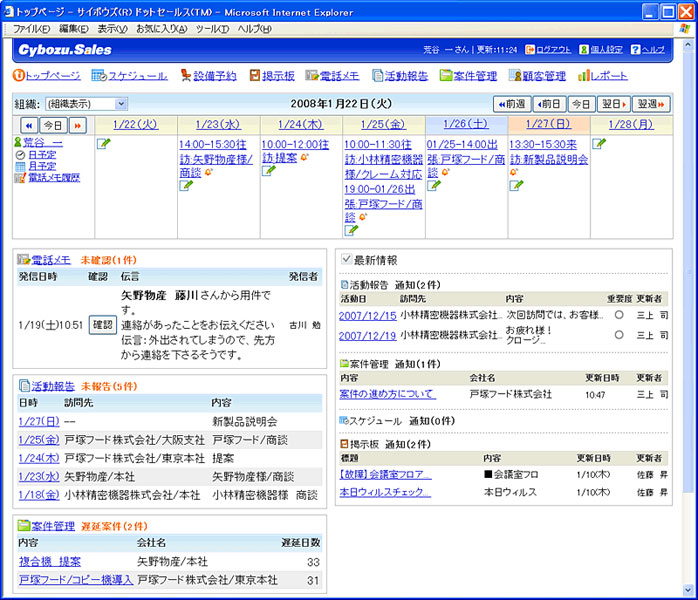Image resolution: width=698 pixels, height=600 pixels.
Task: Click the レポート chart icon
Action: click(x=584, y=76)
